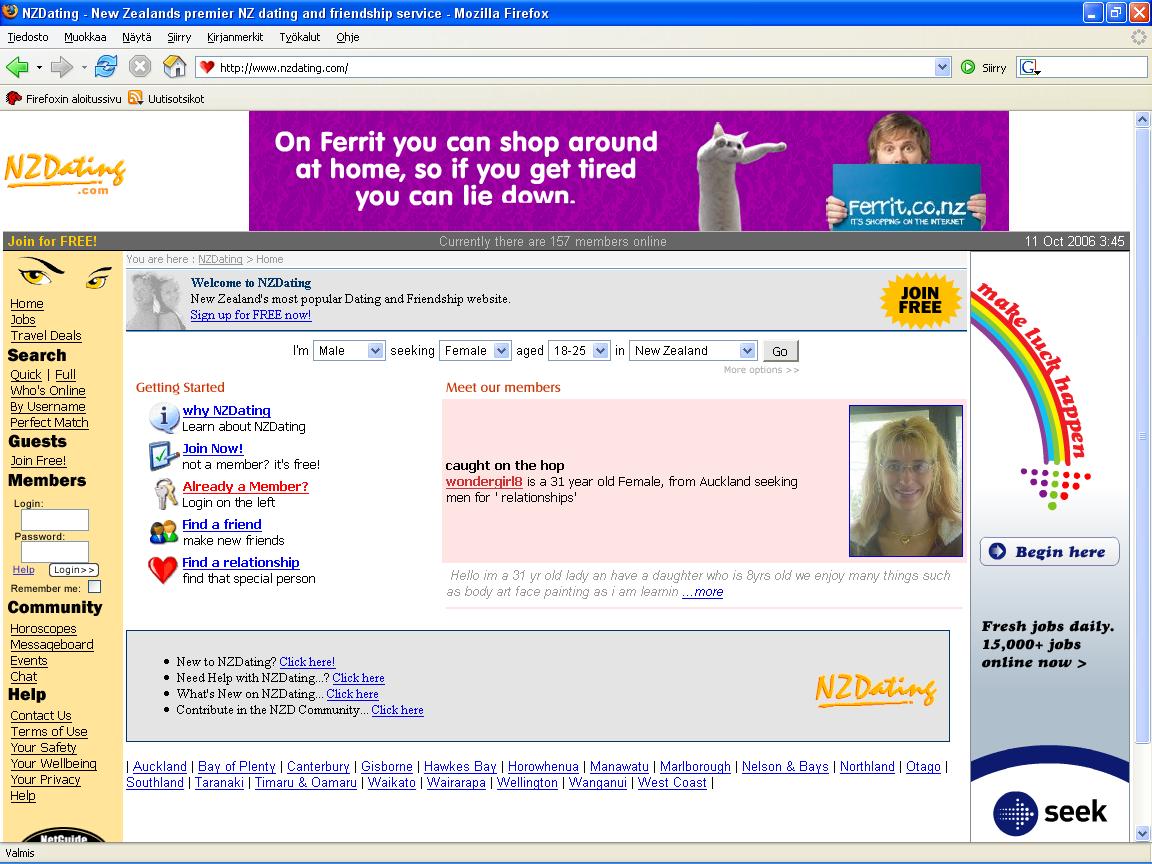1152x864 pixels.
Task: Click the Stop loading icon
Action: [x=140, y=67]
